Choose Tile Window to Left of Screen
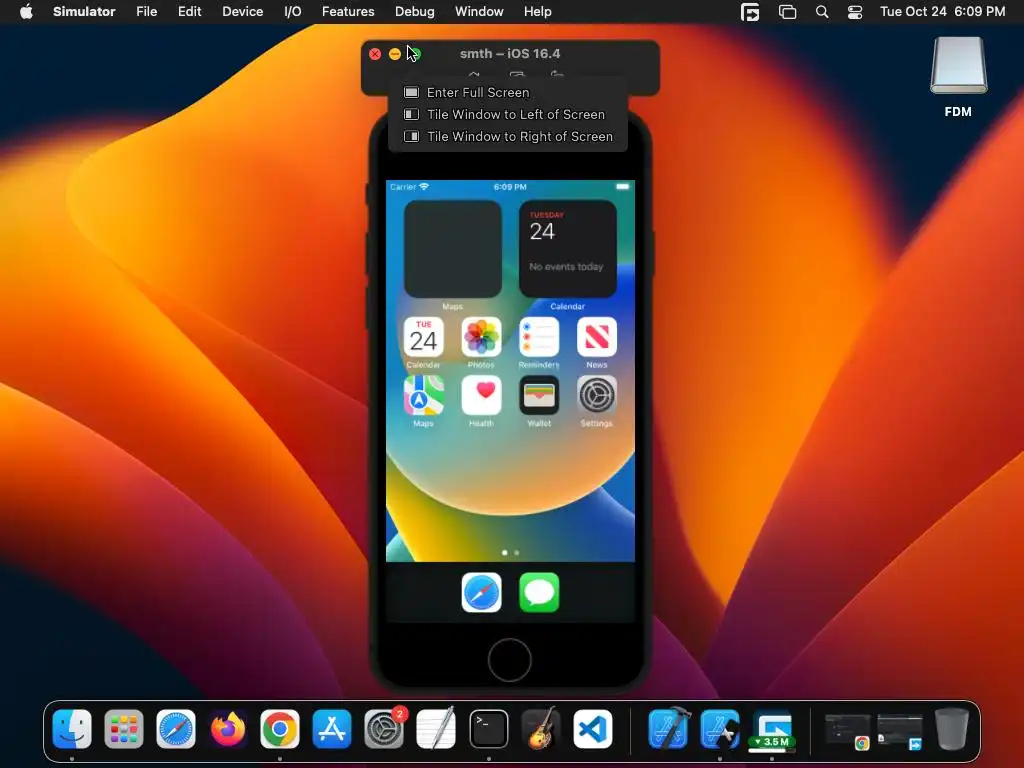Viewport: 1024px width, 768px height. (507, 114)
